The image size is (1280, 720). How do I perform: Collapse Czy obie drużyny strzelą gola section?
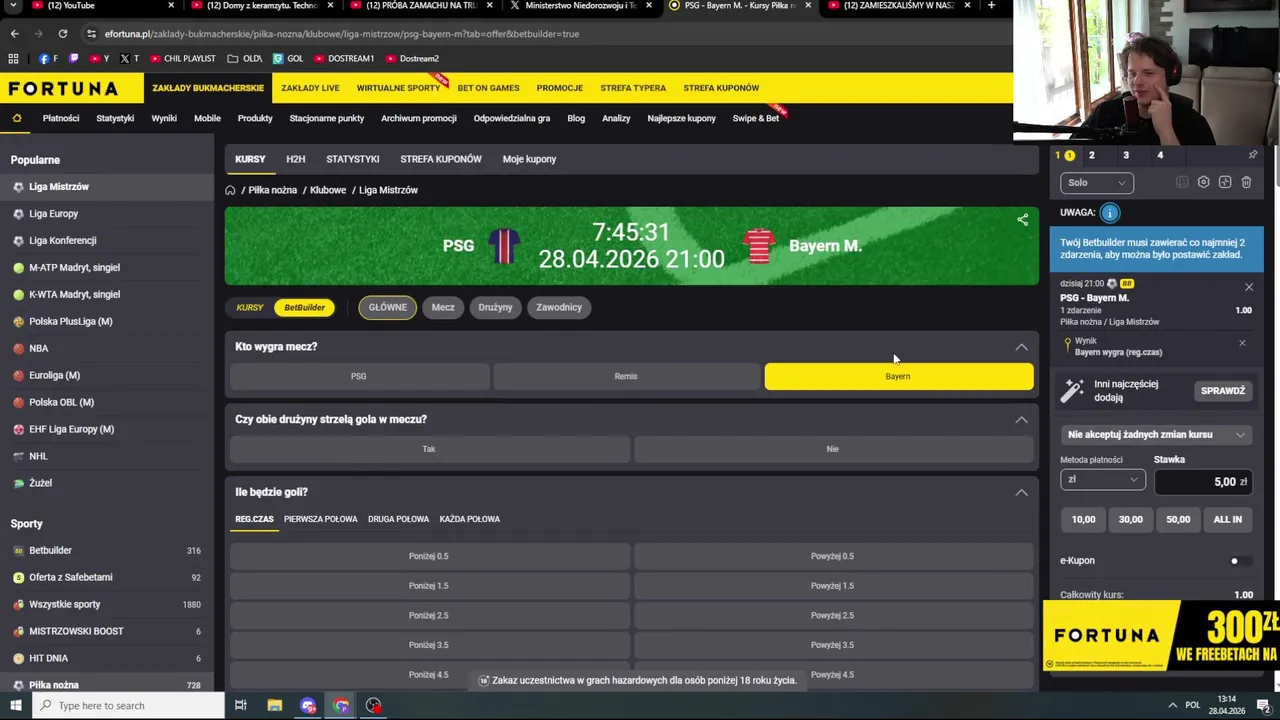[x=1021, y=419]
